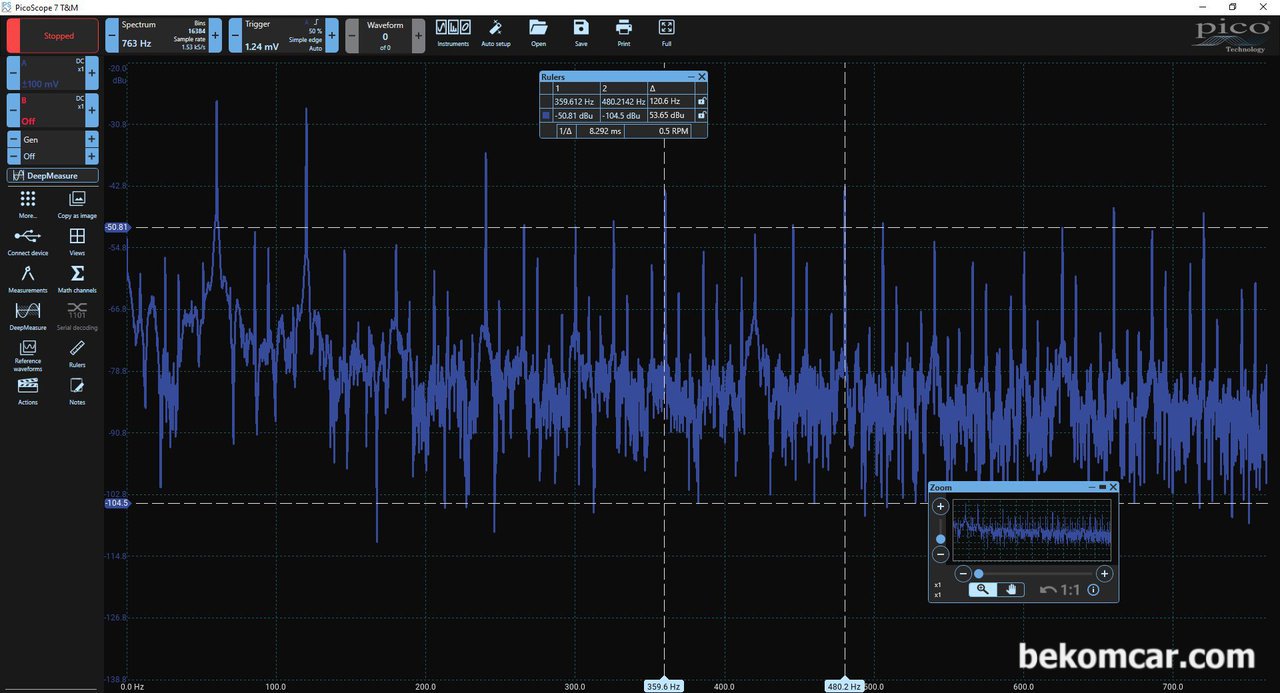Click vertical zoom in plus button
Viewport: 1280px width, 693px height.
[x=940, y=506]
